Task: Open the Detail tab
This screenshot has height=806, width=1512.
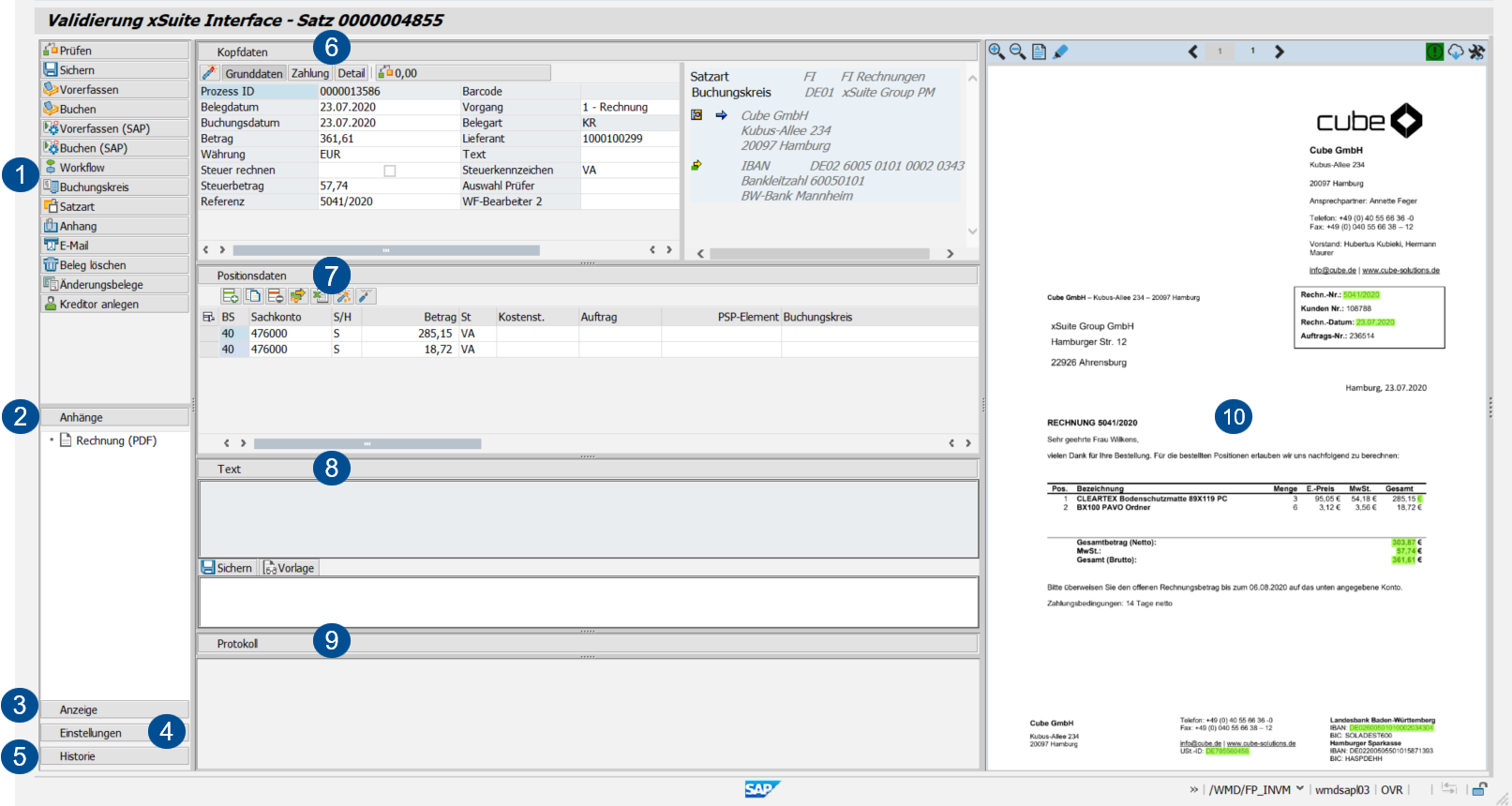Action: (352, 73)
